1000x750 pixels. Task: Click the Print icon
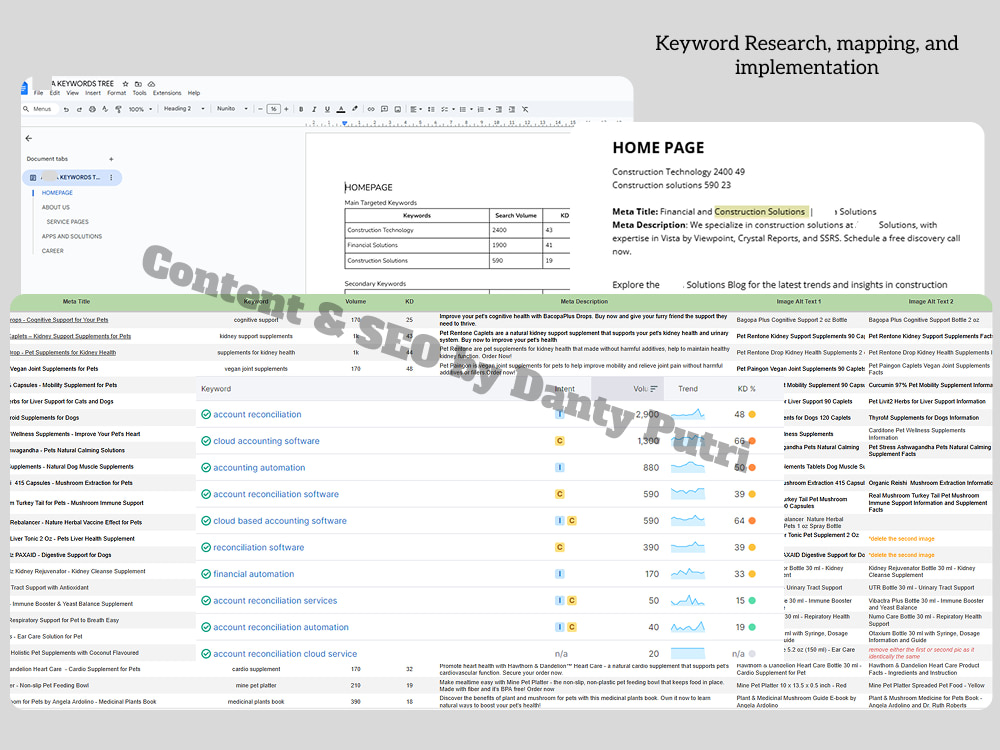coord(92,109)
